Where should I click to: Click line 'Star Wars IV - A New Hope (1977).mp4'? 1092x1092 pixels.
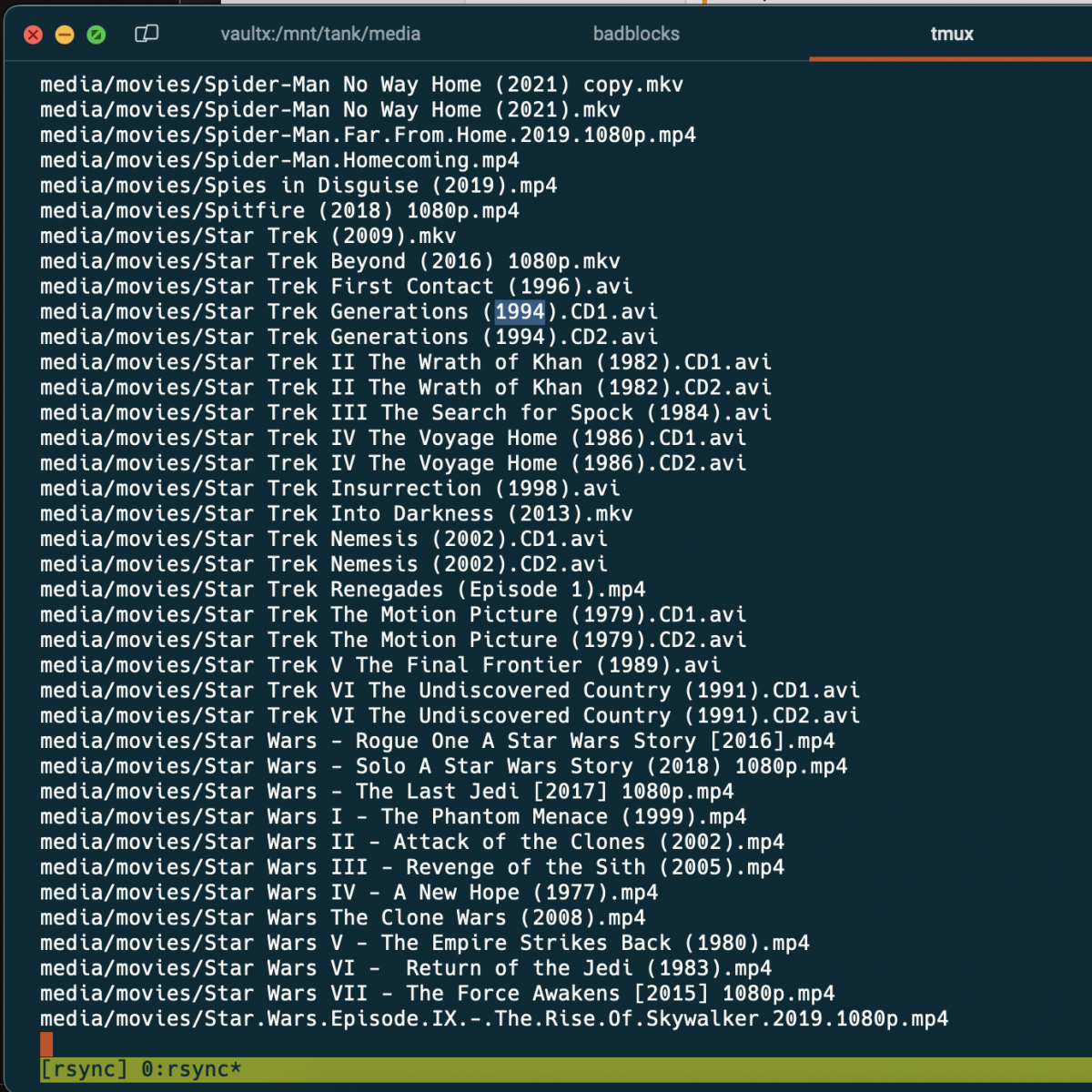click(349, 893)
